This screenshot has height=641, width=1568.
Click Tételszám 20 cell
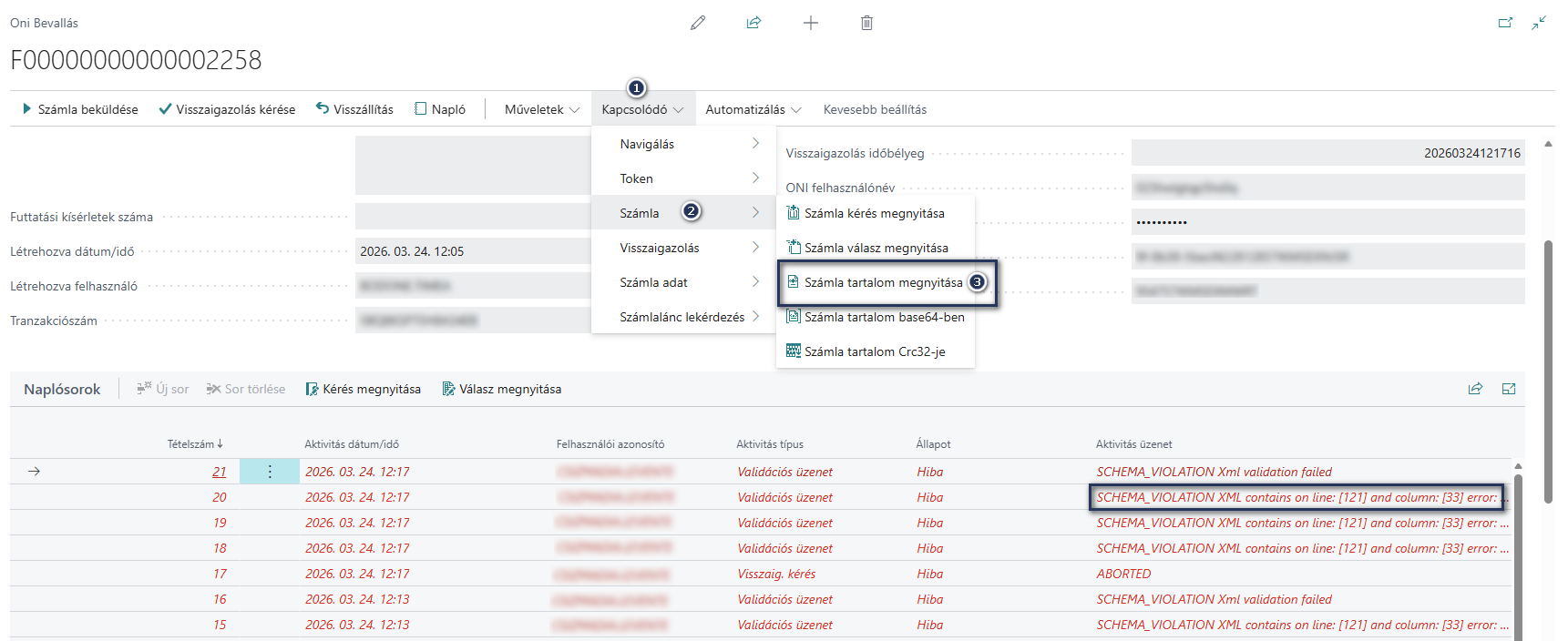tap(220, 497)
